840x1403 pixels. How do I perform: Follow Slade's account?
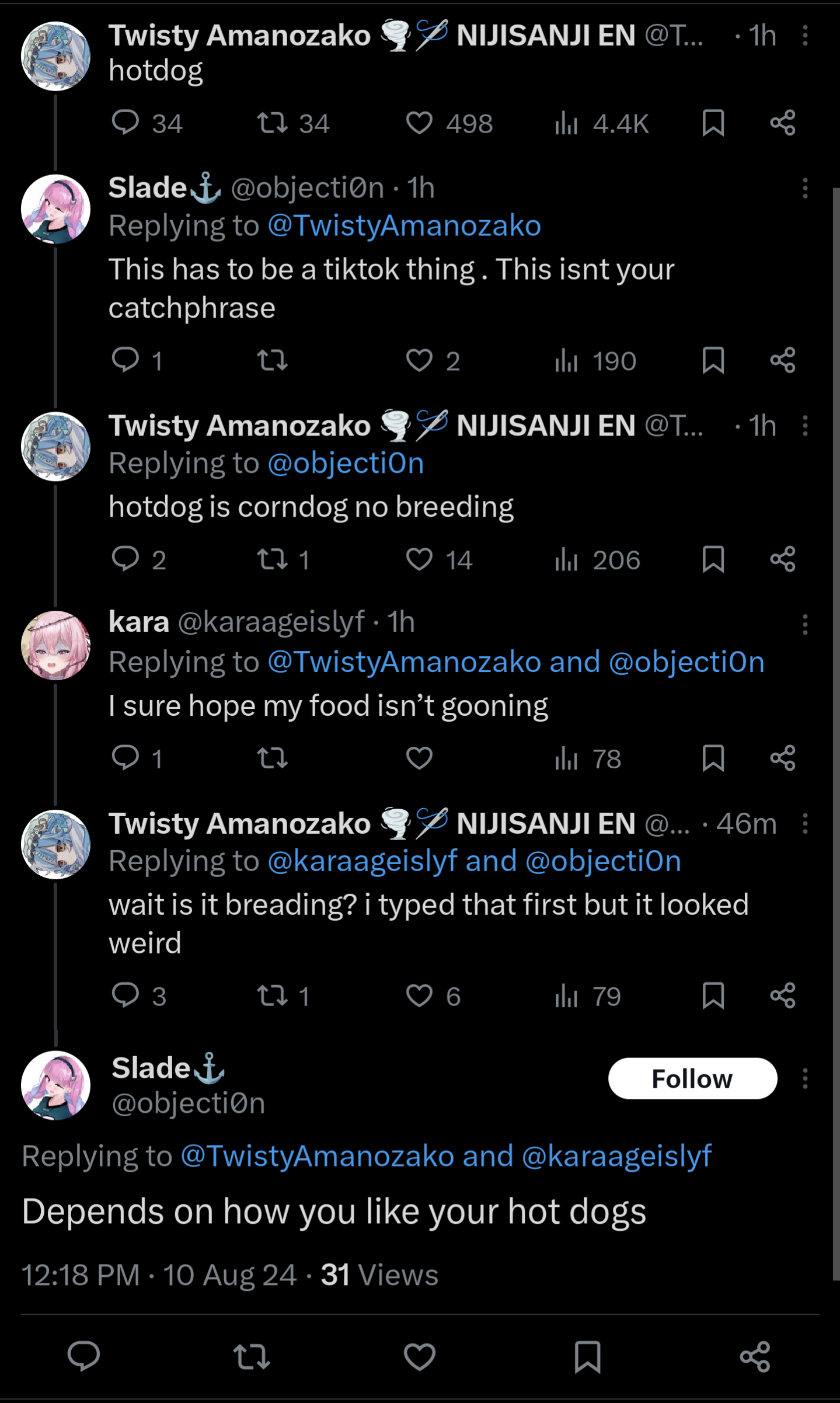point(692,1078)
